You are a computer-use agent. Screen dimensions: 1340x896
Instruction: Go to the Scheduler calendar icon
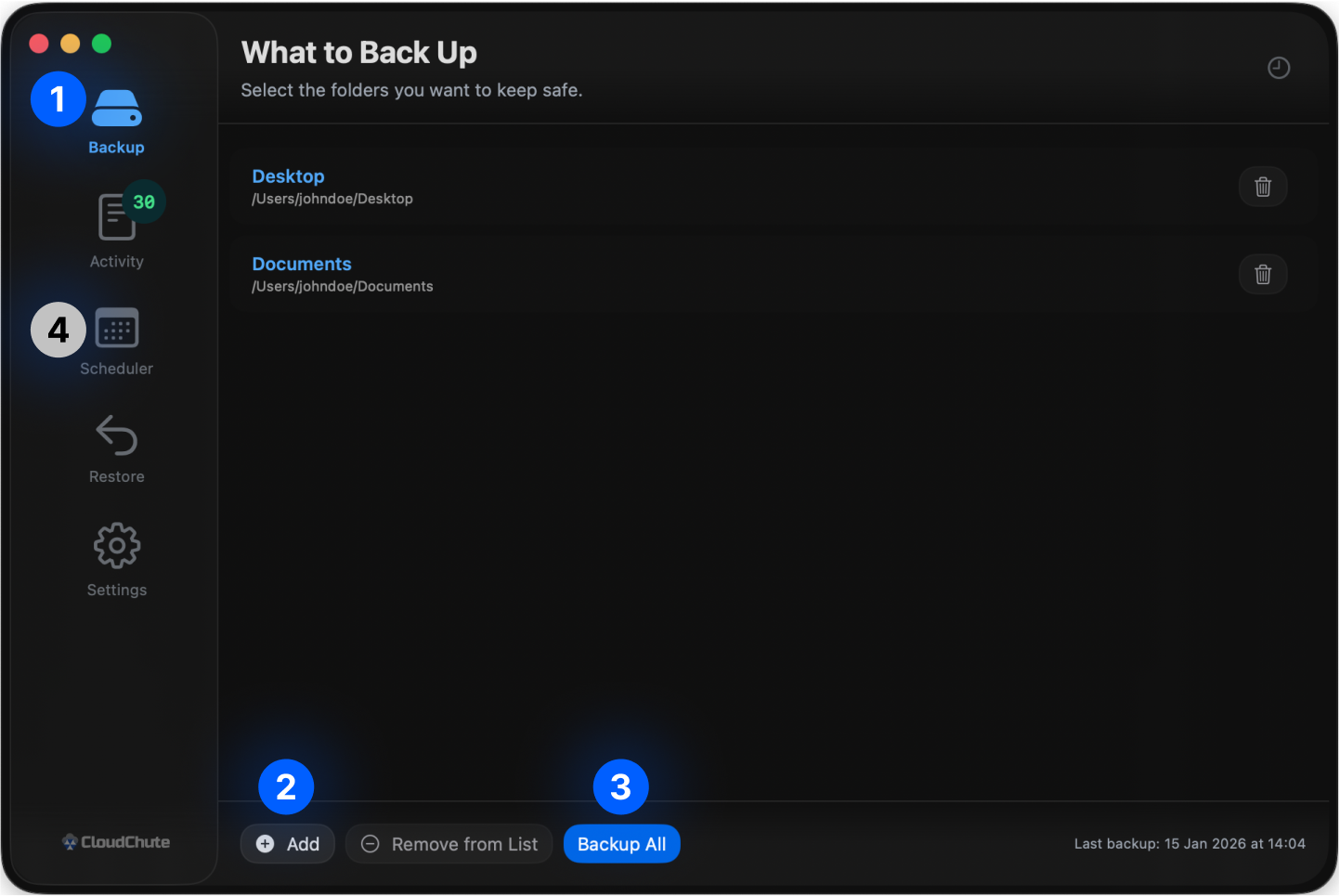pyautogui.click(x=117, y=329)
